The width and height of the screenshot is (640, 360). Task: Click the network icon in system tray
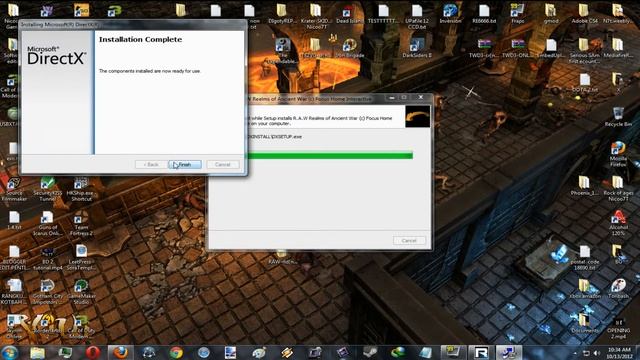(x=586, y=353)
